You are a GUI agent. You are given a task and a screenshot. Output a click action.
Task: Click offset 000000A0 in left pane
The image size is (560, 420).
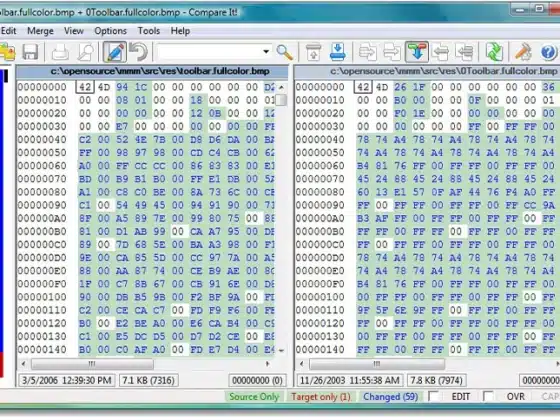[x=42, y=218]
